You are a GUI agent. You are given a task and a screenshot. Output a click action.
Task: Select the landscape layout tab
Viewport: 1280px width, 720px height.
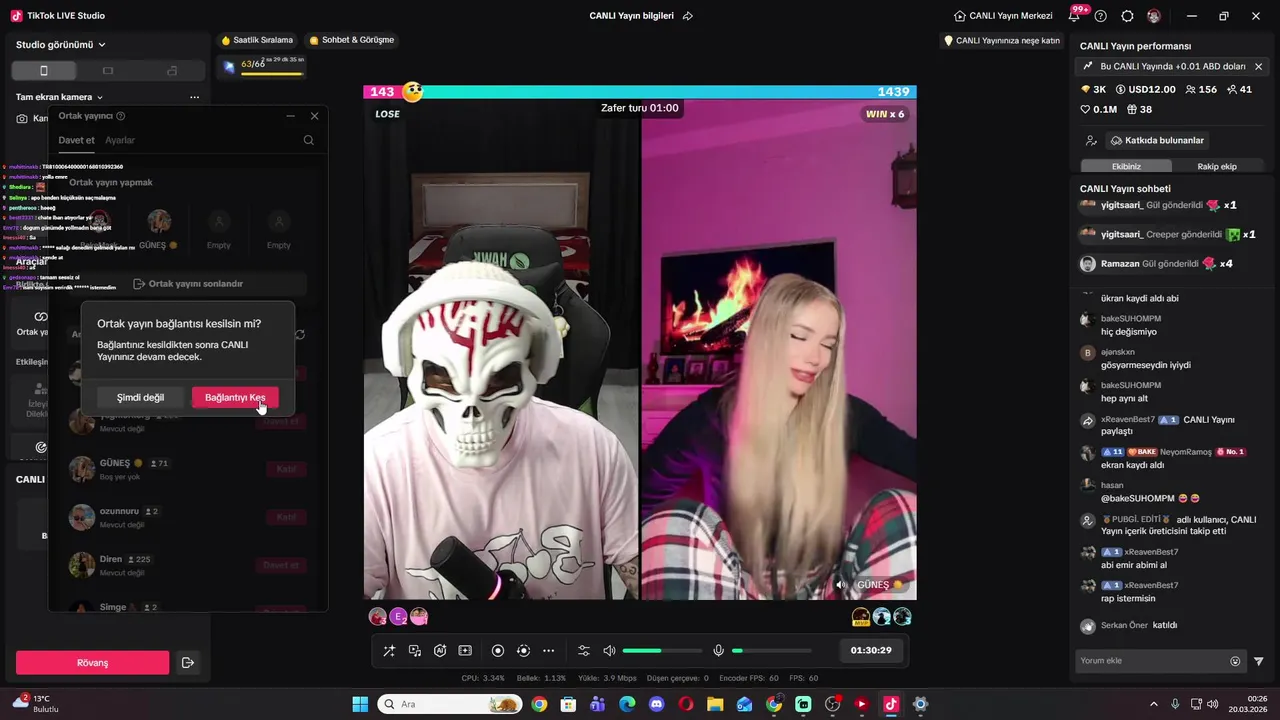pos(108,71)
